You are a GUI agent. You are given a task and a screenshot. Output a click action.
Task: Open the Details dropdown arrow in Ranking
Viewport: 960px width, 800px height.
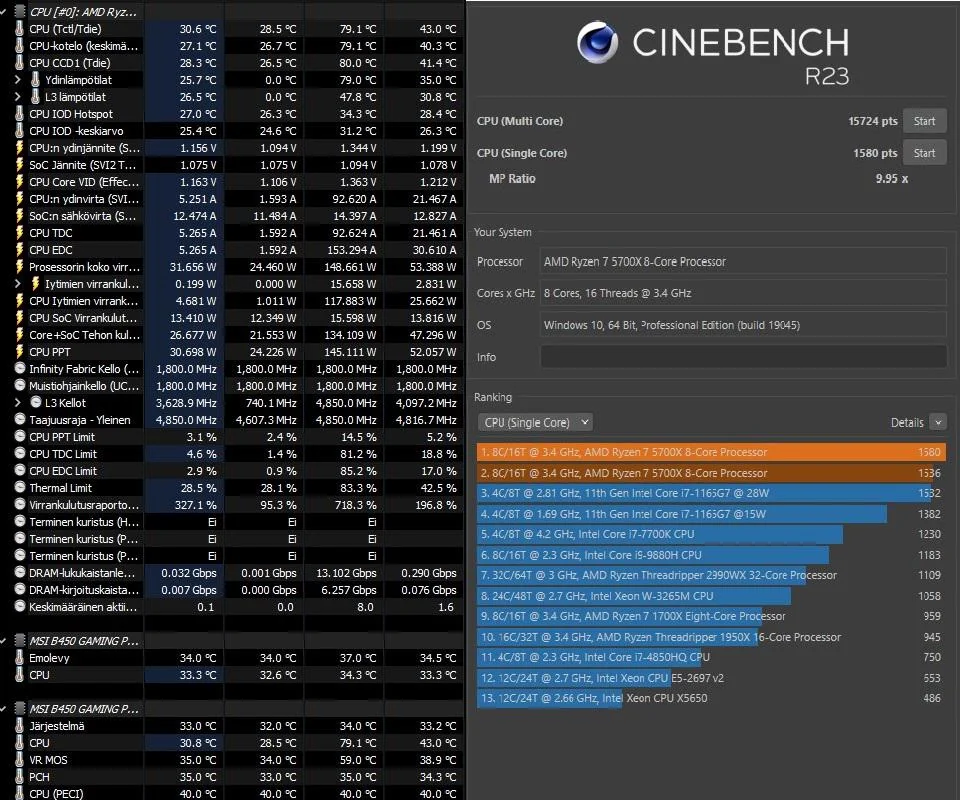937,422
